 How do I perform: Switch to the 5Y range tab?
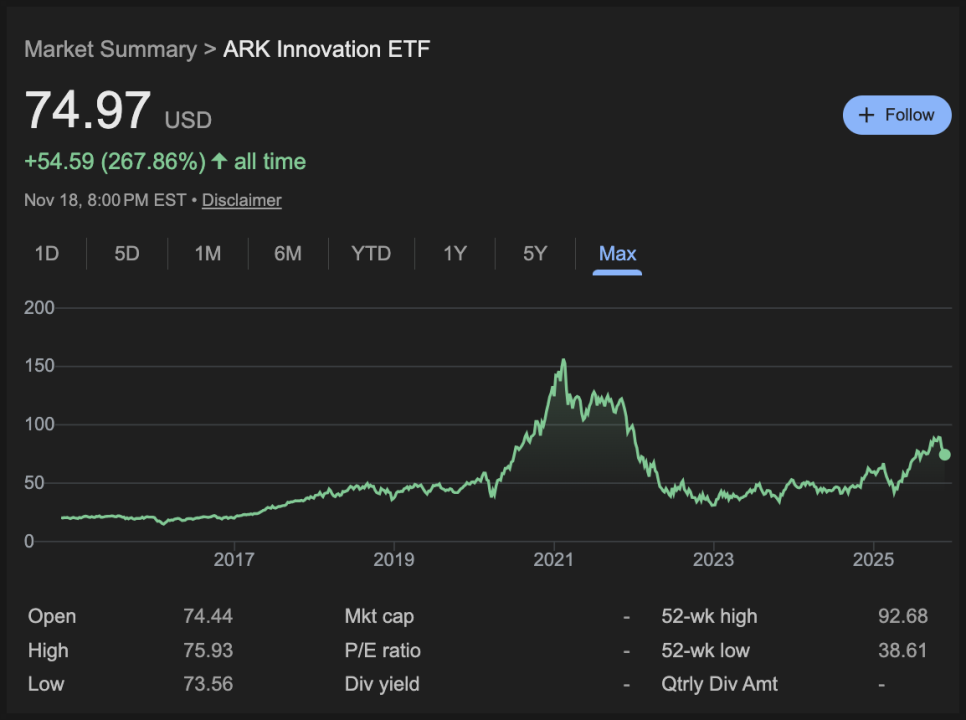click(x=535, y=254)
